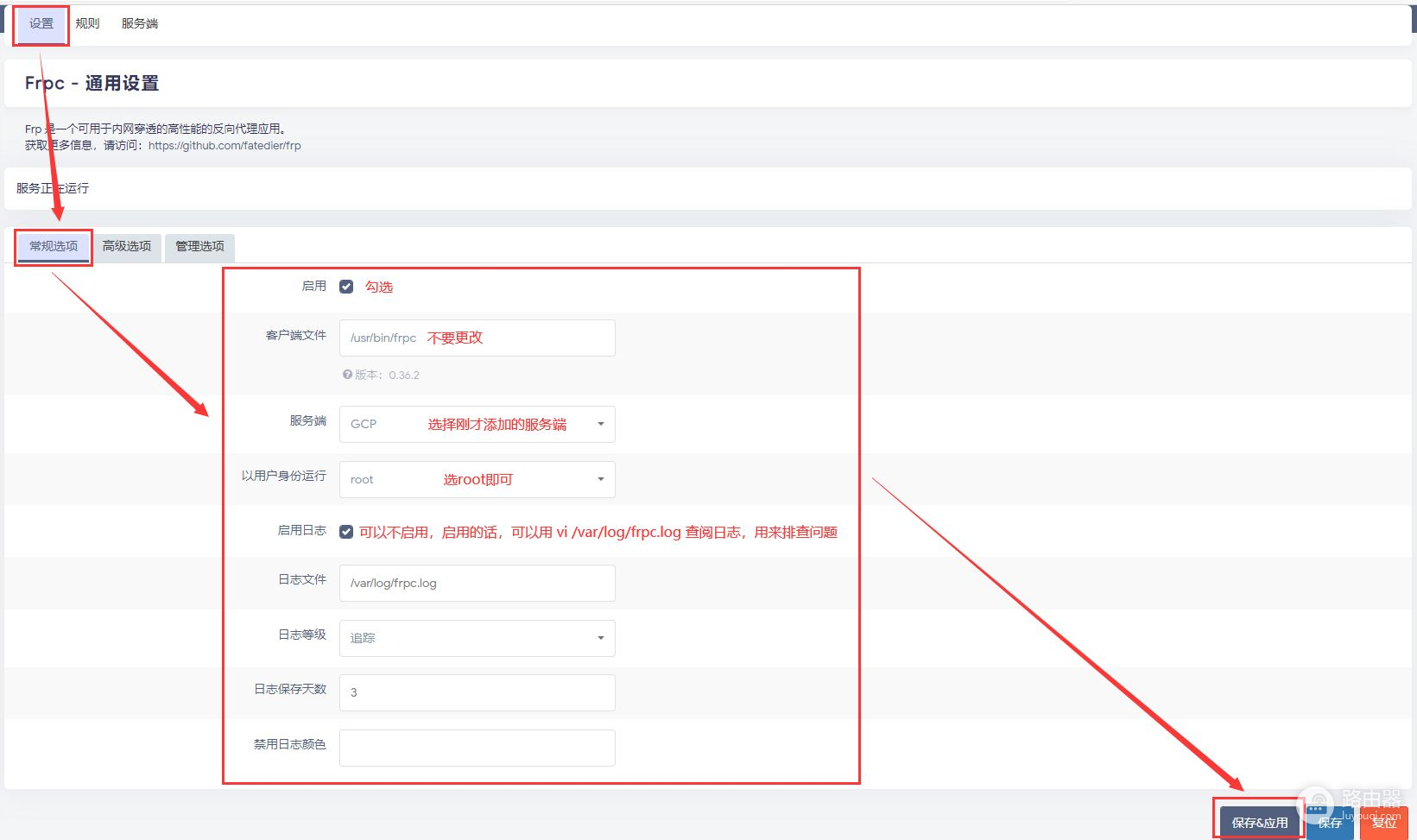Image resolution: width=1417 pixels, height=840 pixels.
Task: Open the 规则 top tab
Action: coord(87,24)
